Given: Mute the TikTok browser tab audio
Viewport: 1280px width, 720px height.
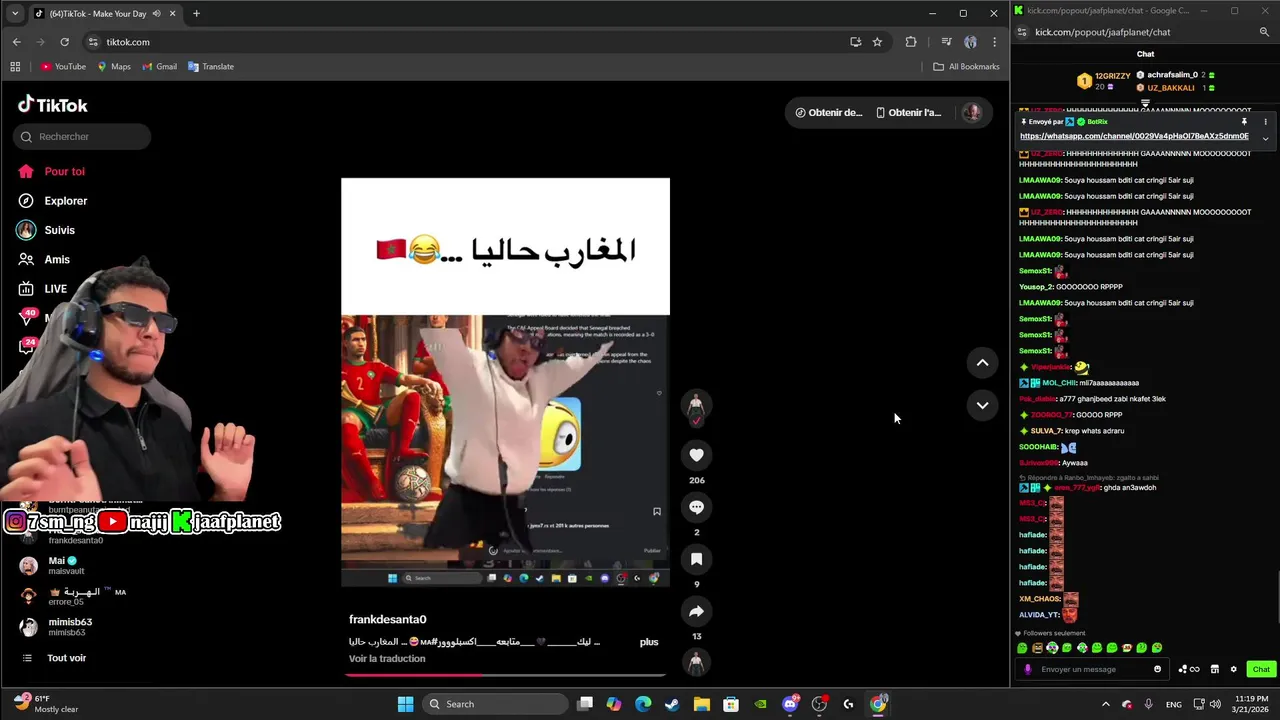Looking at the screenshot, I should (156, 14).
